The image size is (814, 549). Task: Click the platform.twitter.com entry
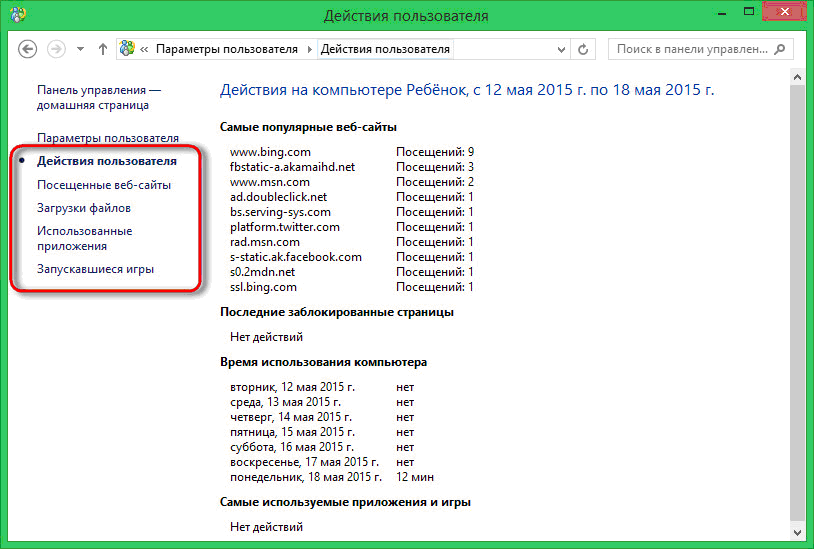284,227
